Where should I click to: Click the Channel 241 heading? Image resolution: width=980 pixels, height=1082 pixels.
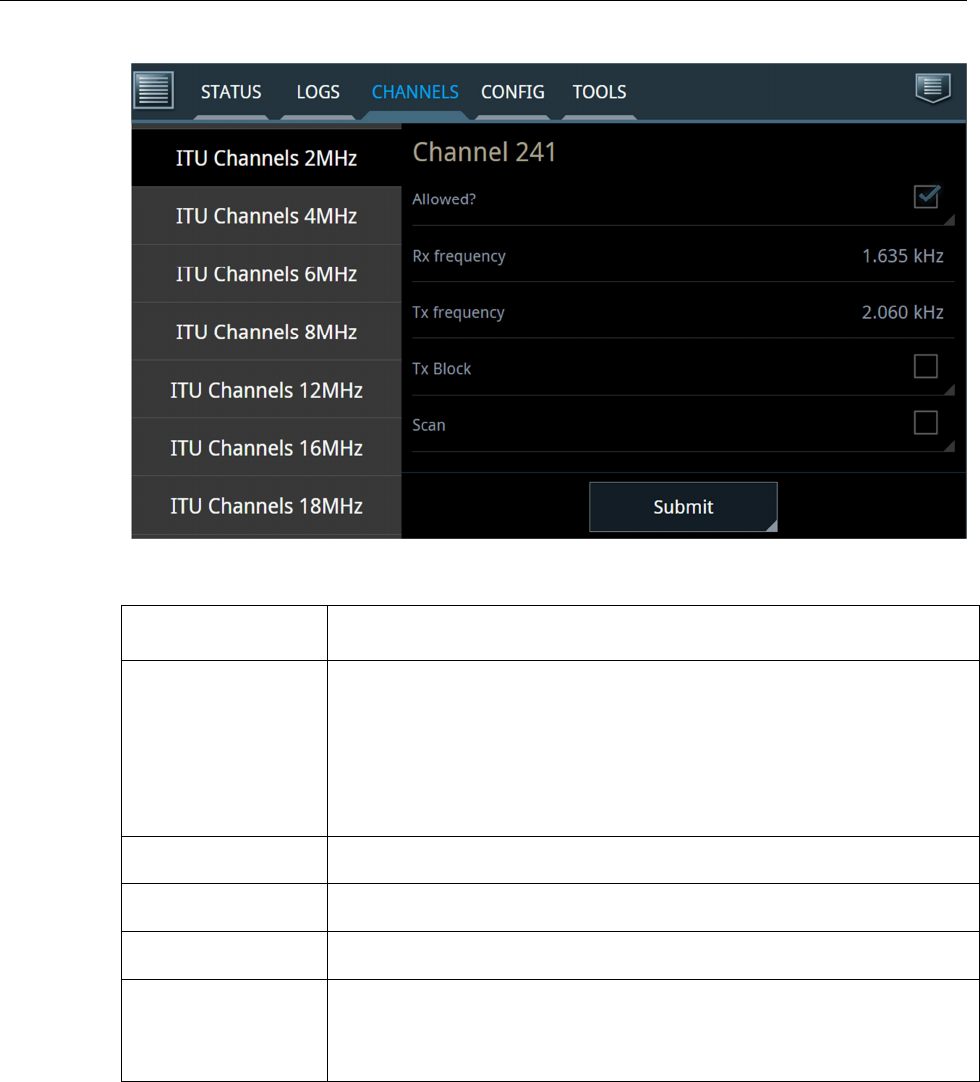484,152
